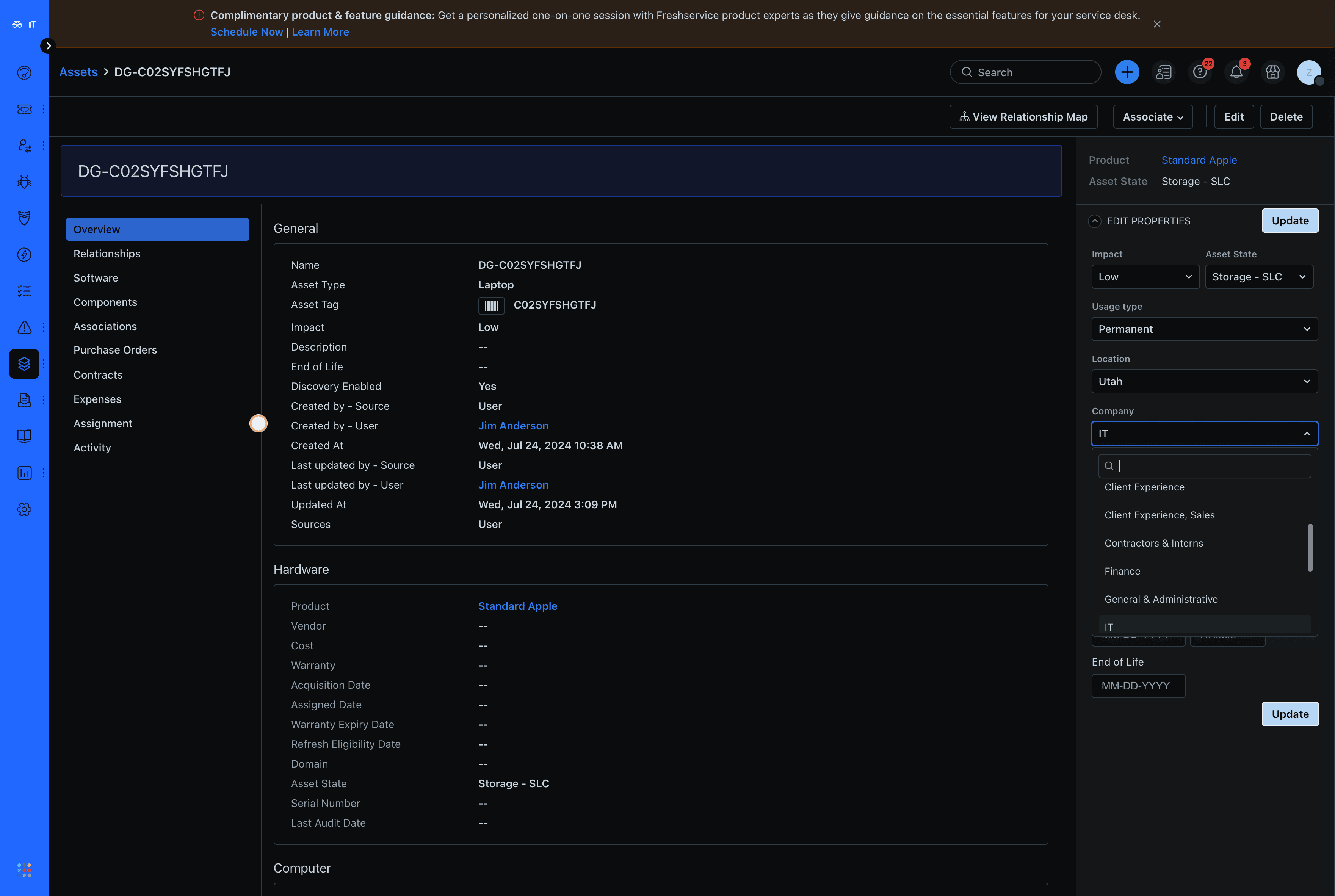The image size is (1335, 896).
Task: Open Assets sidebar submenu dots
Action: pyautogui.click(x=44, y=364)
